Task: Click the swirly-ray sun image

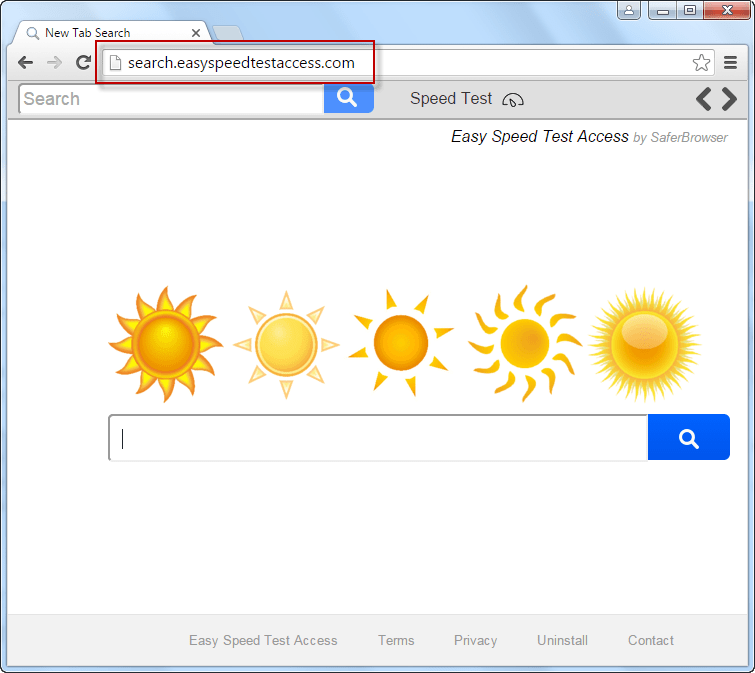Action: point(525,343)
